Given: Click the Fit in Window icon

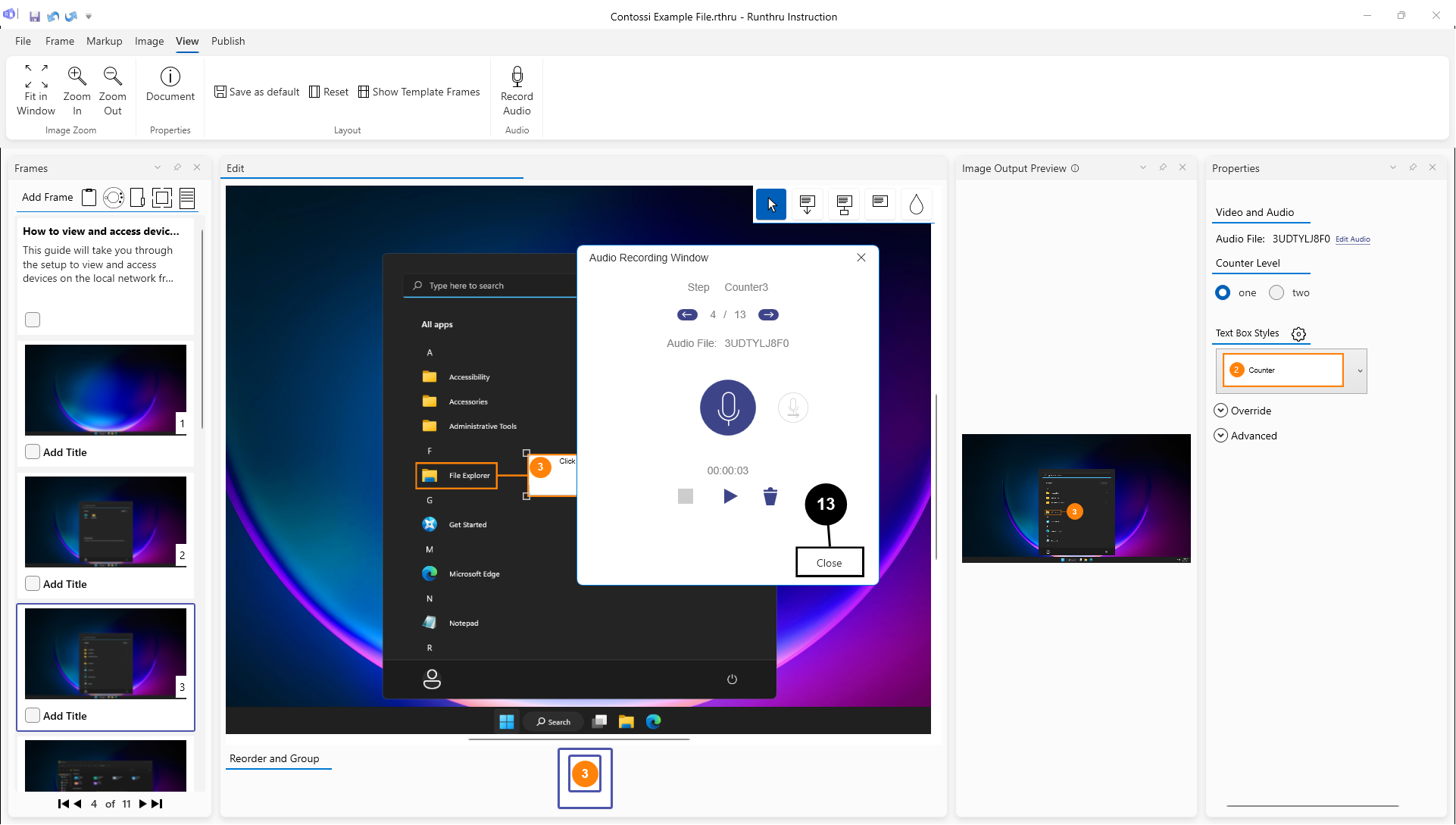Looking at the screenshot, I should [36, 76].
